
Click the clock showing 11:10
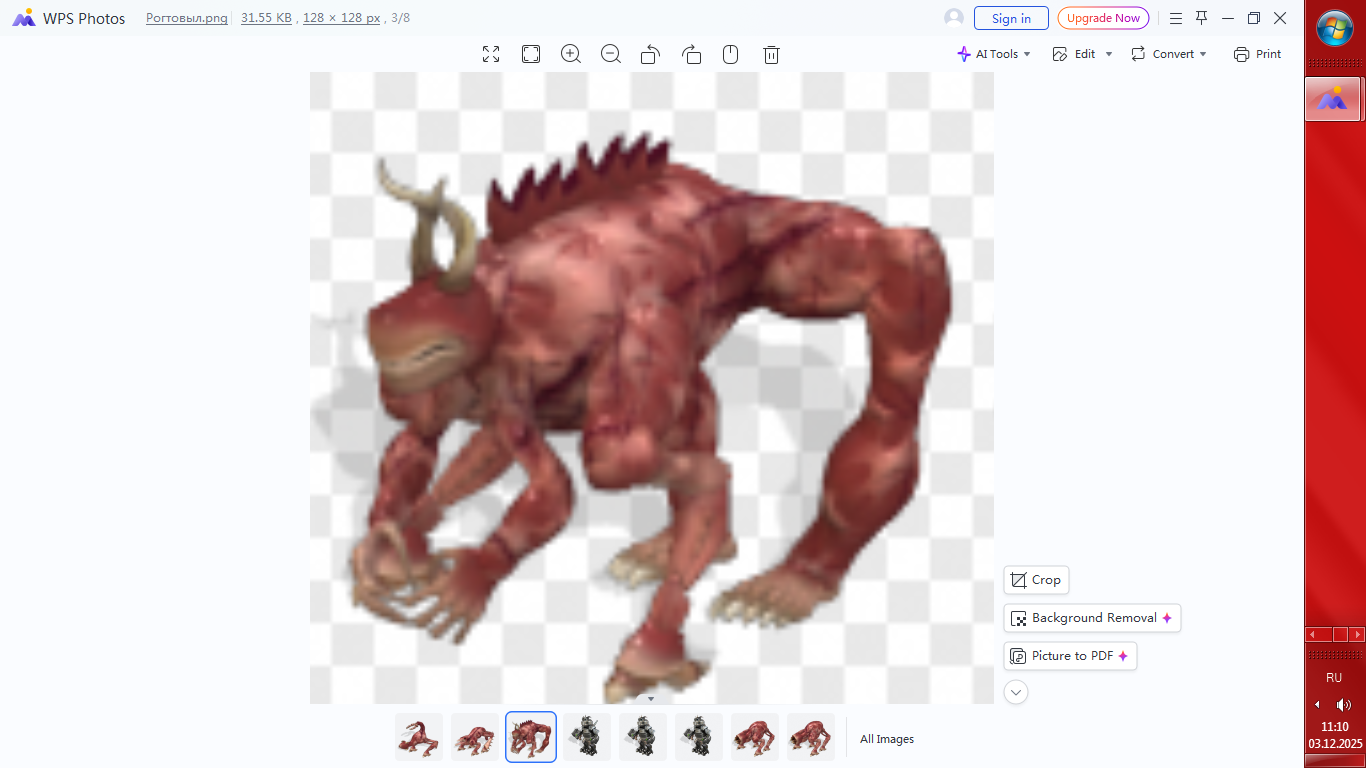click(x=1335, y=727)
